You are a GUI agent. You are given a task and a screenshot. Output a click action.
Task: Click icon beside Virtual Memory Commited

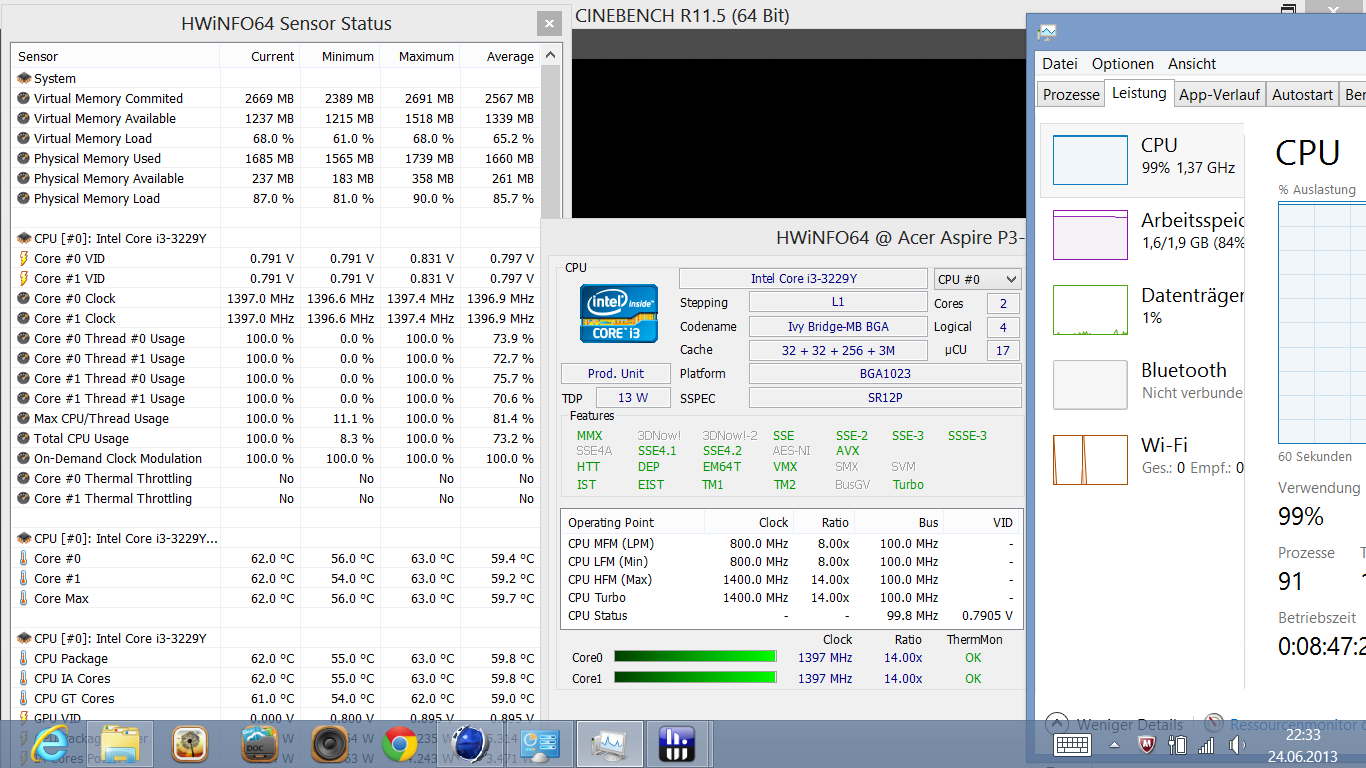(24, 98)
